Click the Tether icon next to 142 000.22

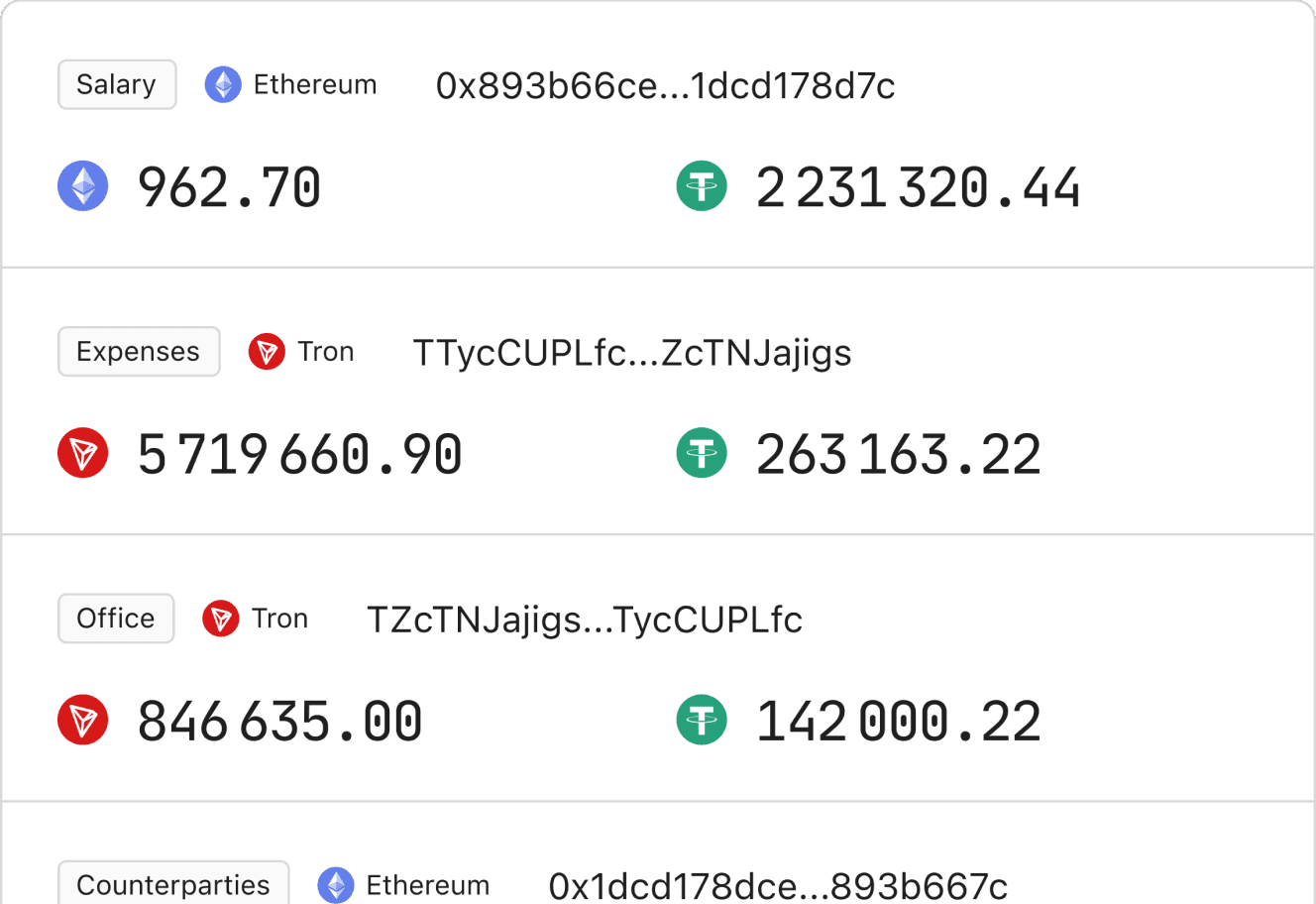click(x=702, y=720)
